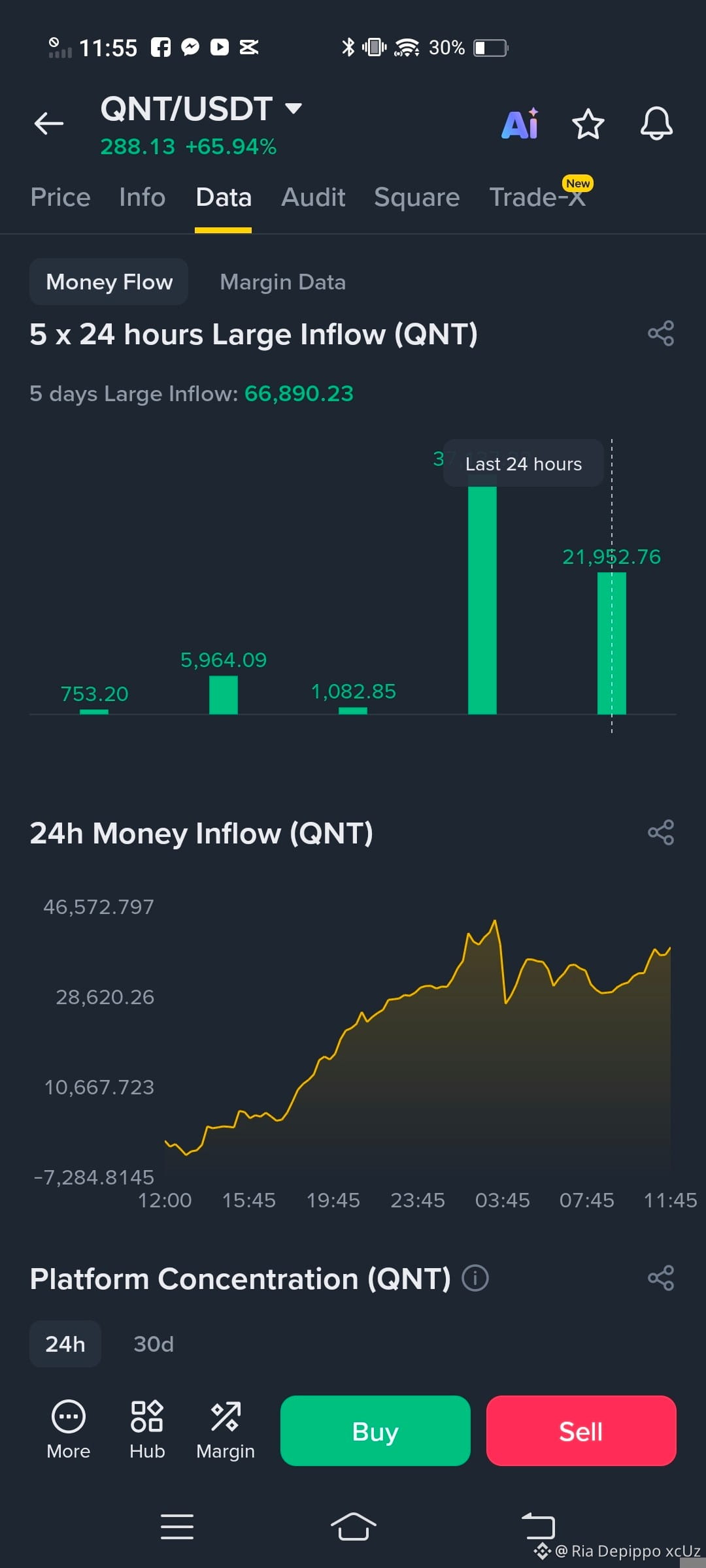
Task: Share the Large Inflow chart
Action: point(661,334)
